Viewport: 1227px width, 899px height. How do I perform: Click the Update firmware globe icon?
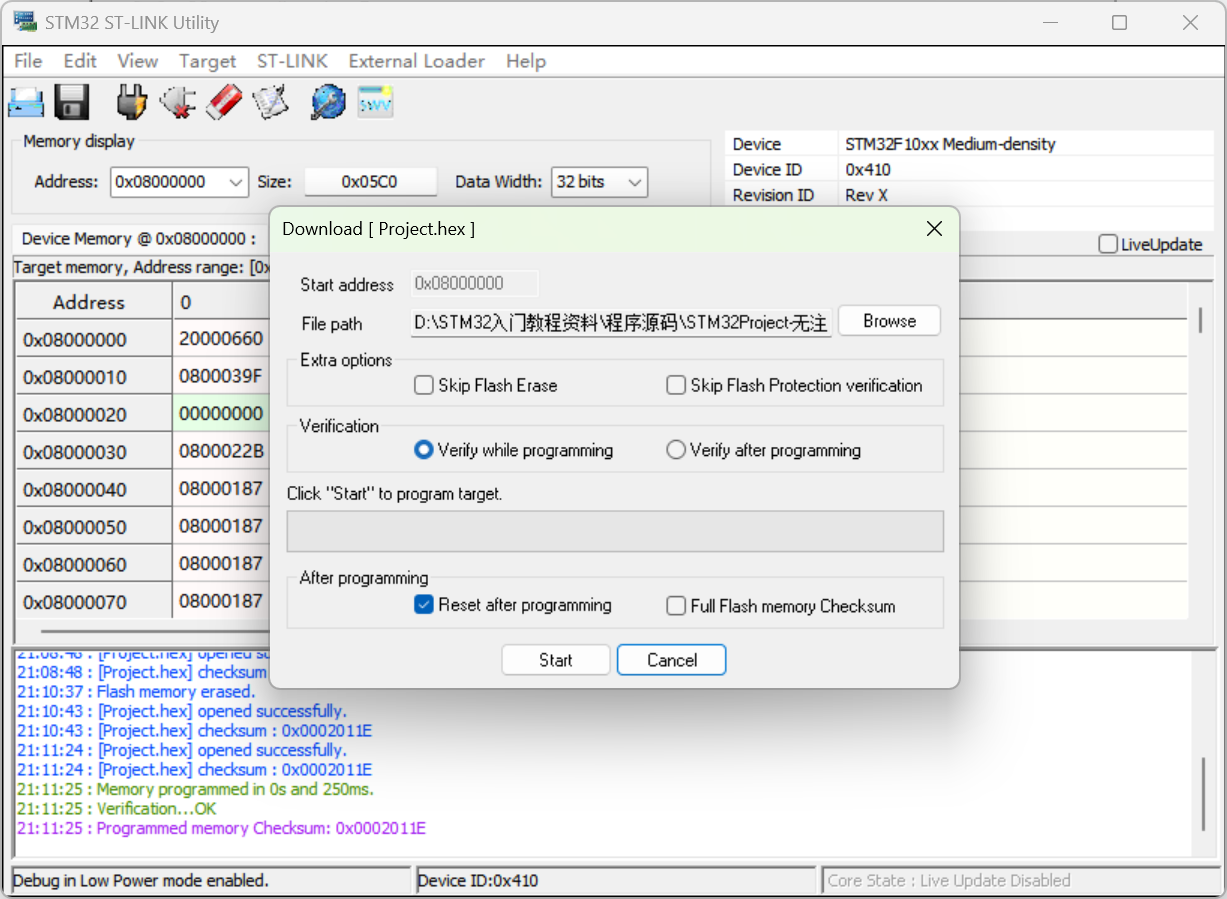(x=327, y=102)
